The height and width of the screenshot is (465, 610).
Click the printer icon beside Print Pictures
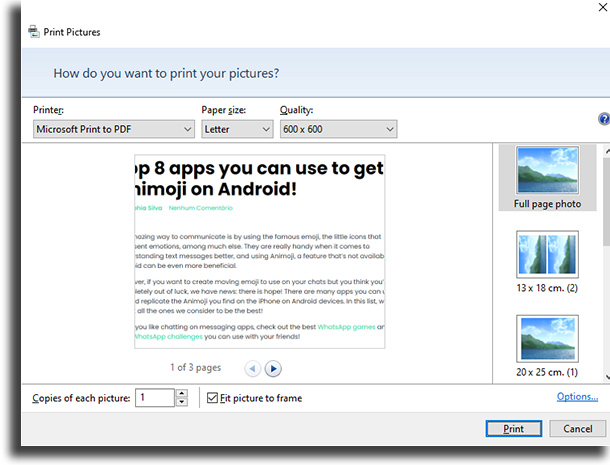[x=34, y=32]
